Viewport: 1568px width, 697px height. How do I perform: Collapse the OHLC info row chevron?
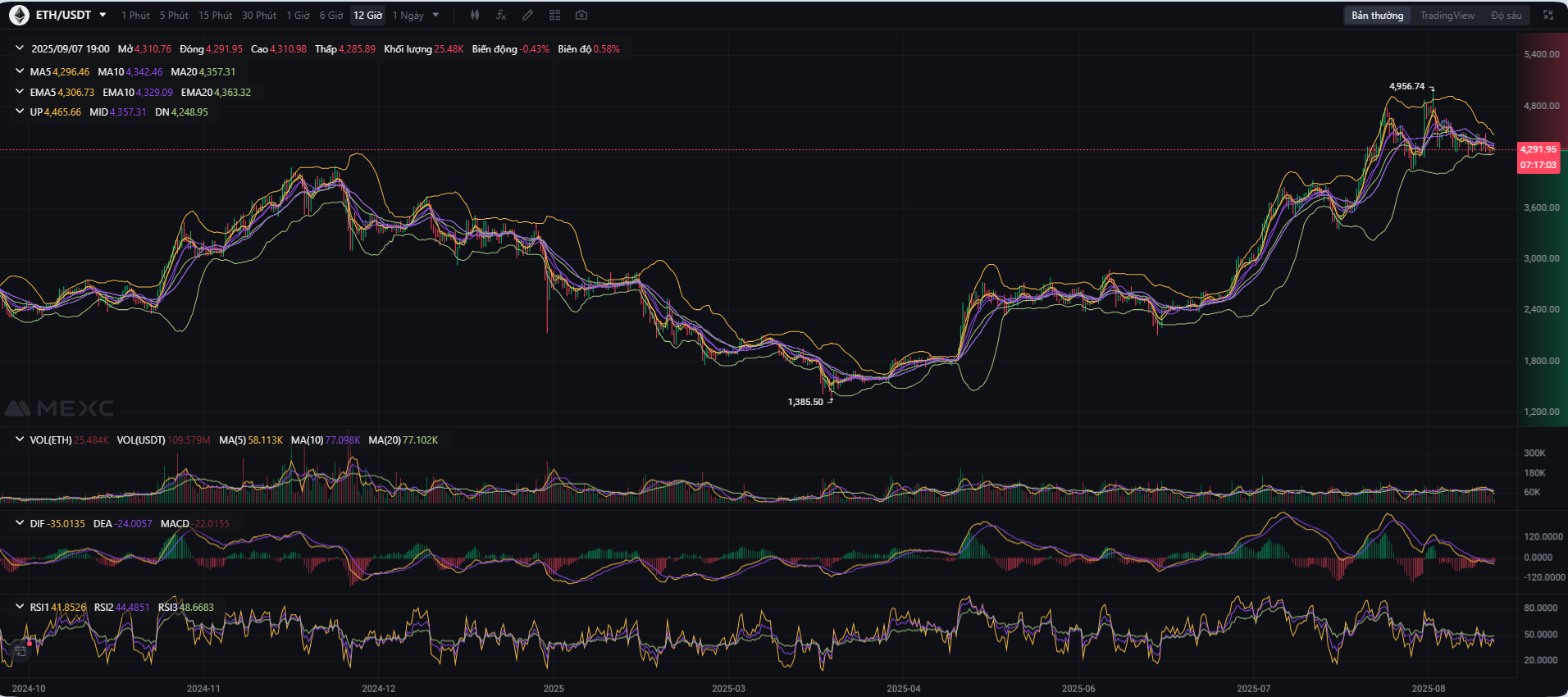20,48
